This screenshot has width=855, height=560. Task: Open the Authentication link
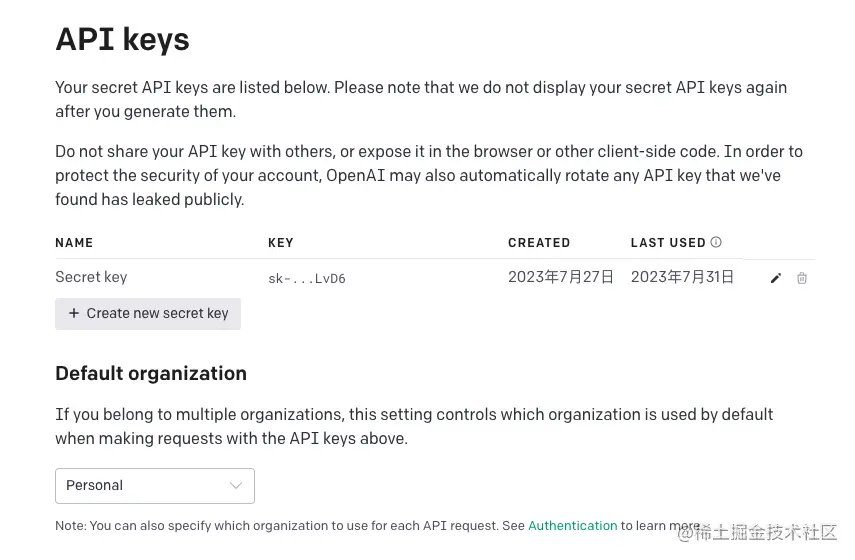coord(572,526)
